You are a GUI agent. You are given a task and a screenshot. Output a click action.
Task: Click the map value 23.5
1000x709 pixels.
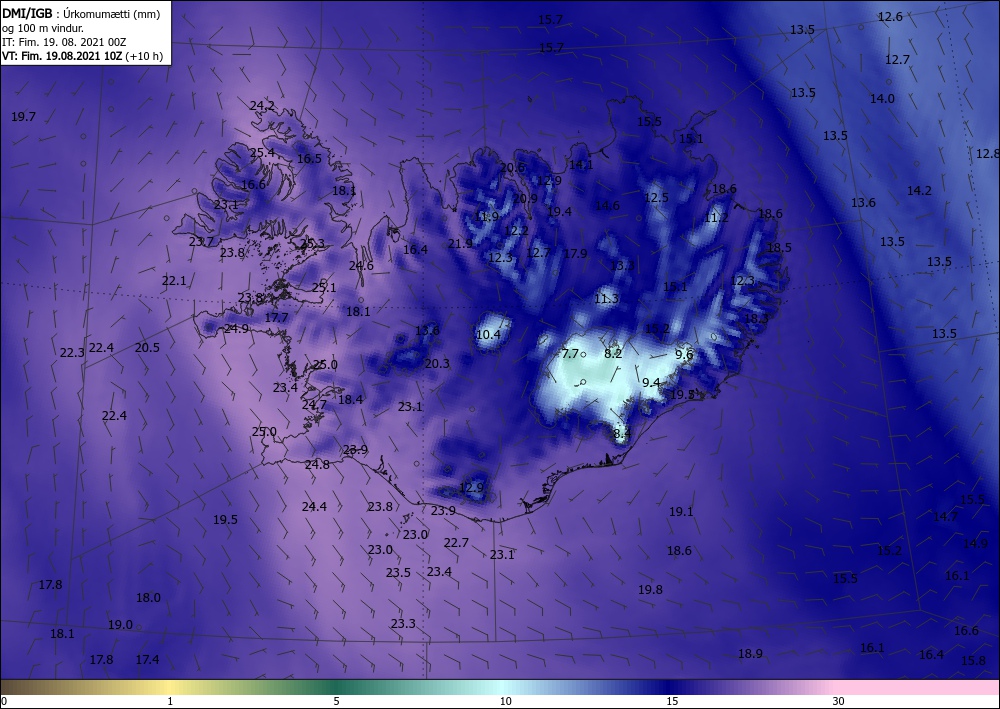point(399,573)
